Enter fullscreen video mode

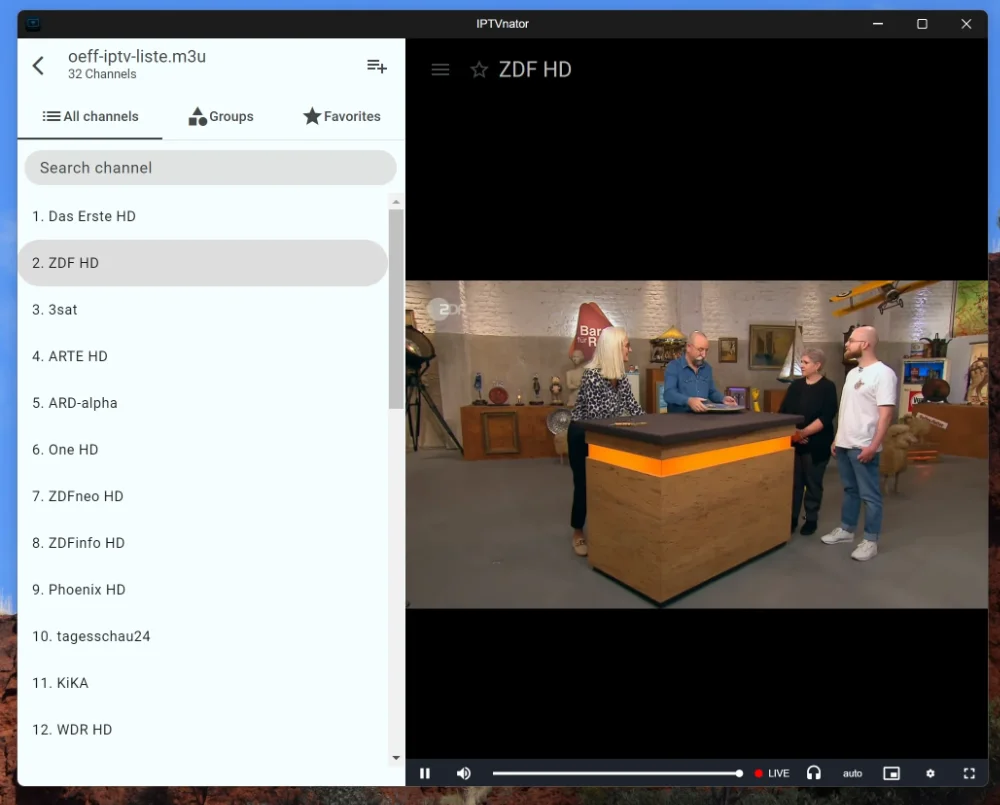click(x=969, y=773)
